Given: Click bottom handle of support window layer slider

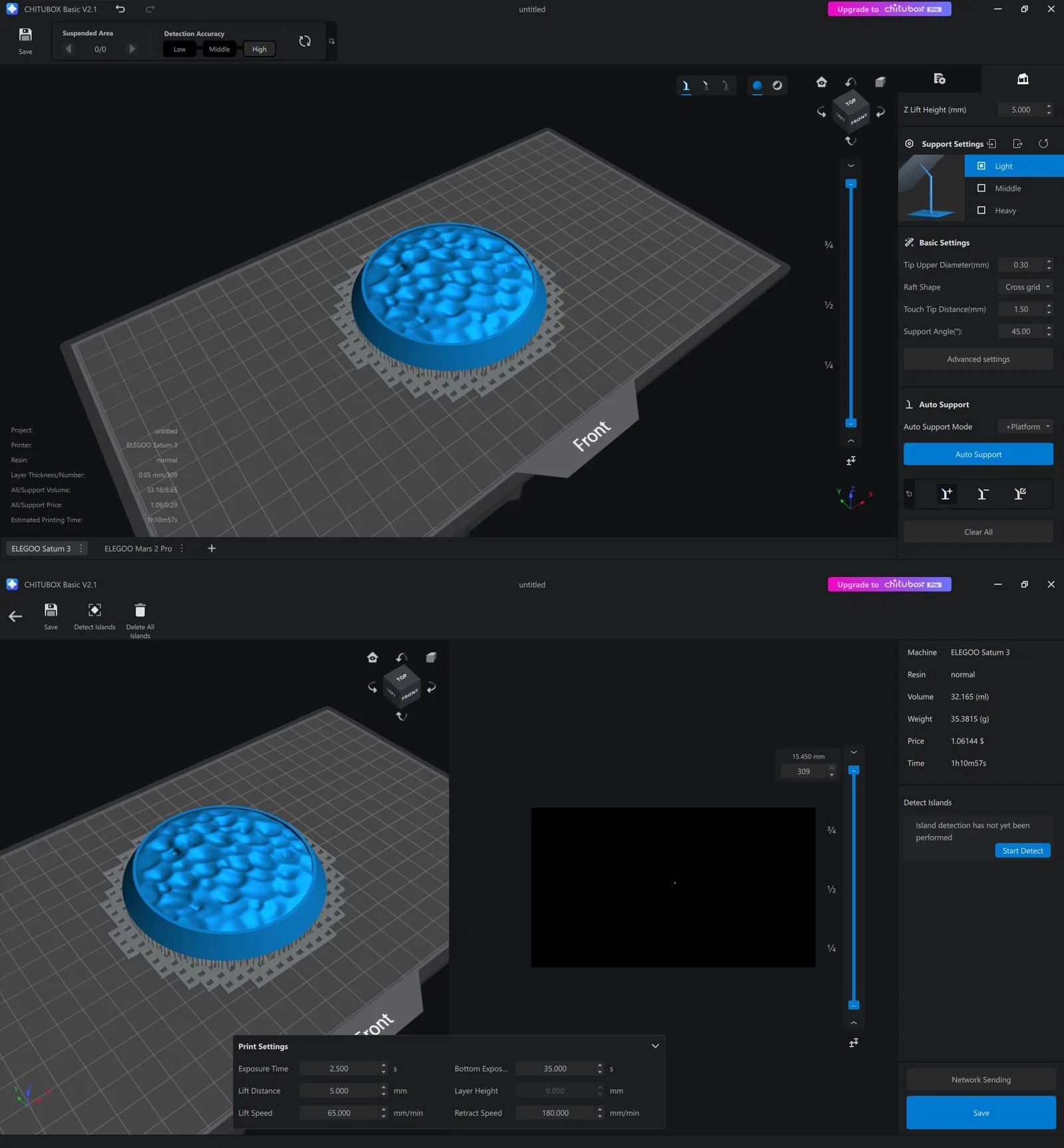Looking at the screenshot, I should [851, 423].
